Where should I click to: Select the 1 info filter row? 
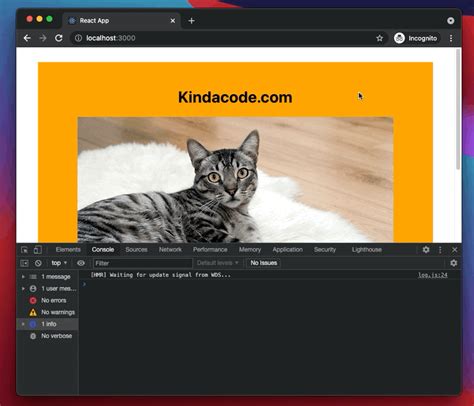47,324
